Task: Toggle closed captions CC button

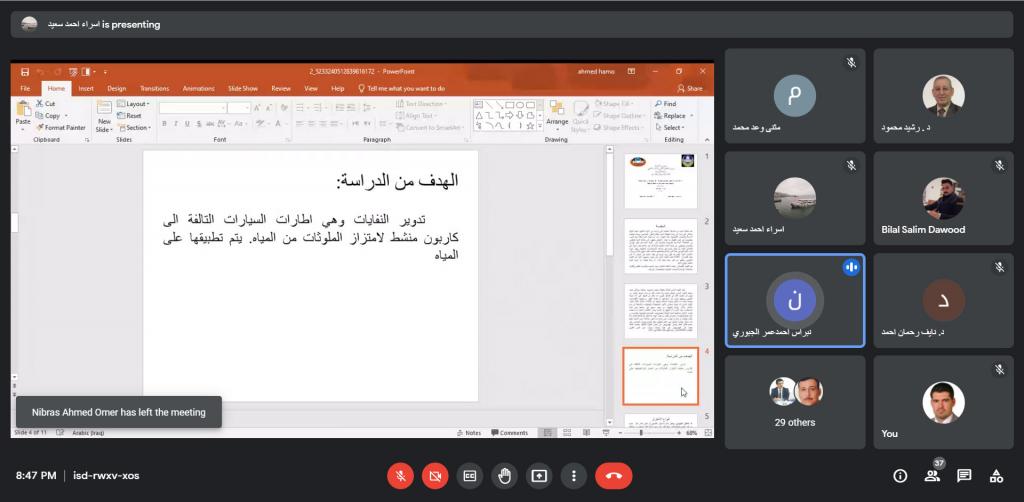Action: click(x=469, y=476)
